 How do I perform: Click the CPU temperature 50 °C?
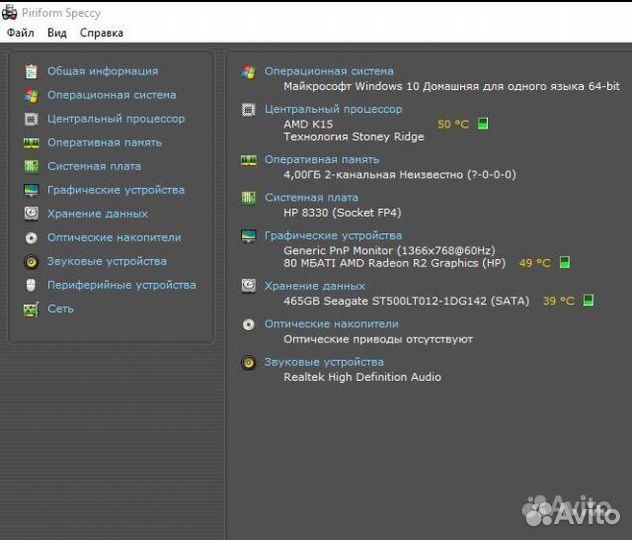pos(453,124)
